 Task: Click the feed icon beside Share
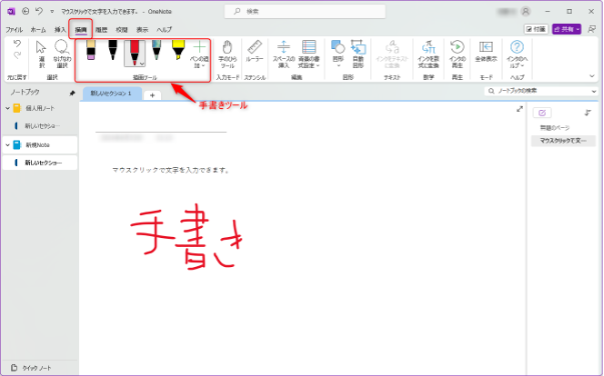coord(591,29)
